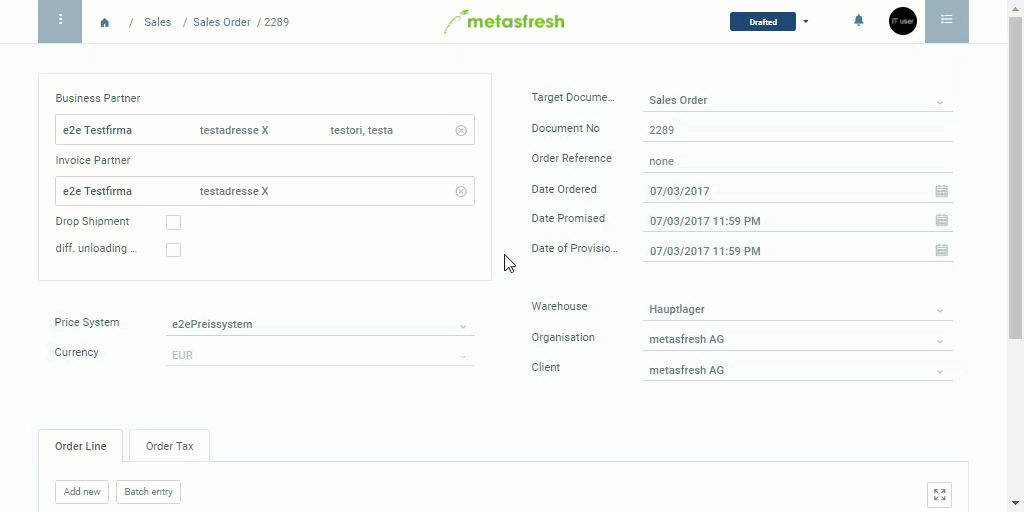Click the Invoice Partner label
The image size is (1024, 512).
coord(93,160)
